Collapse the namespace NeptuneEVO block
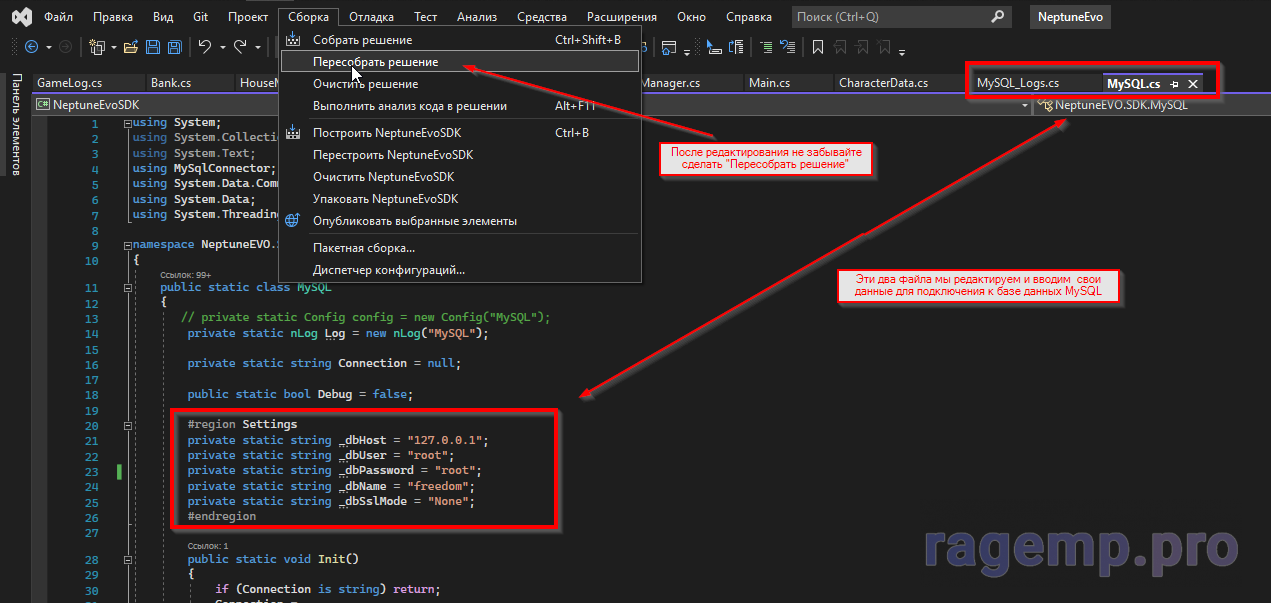Screen dimensions: 1271x603 coord(128,245)
